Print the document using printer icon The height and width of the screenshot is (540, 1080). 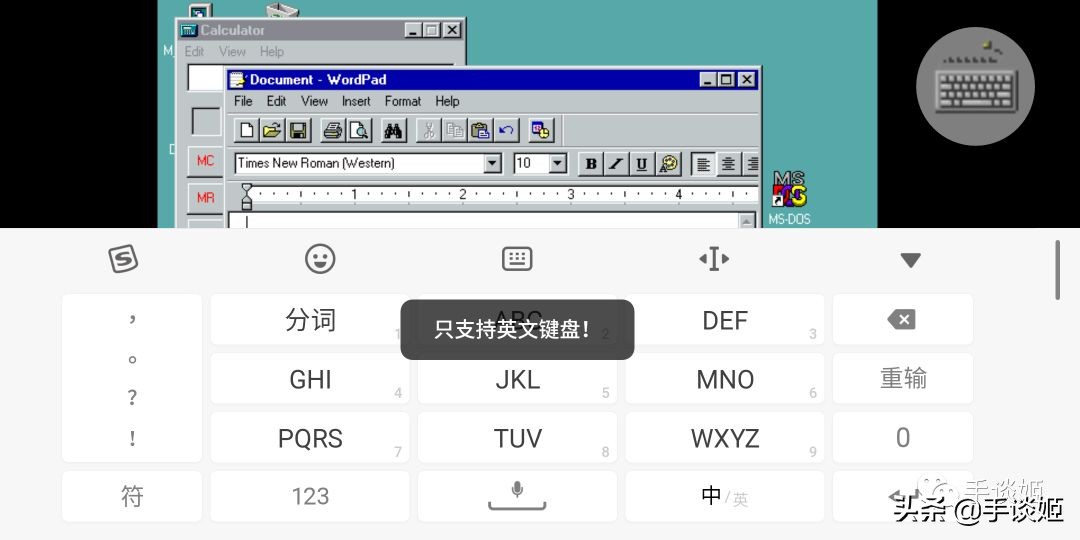point(333,129)
